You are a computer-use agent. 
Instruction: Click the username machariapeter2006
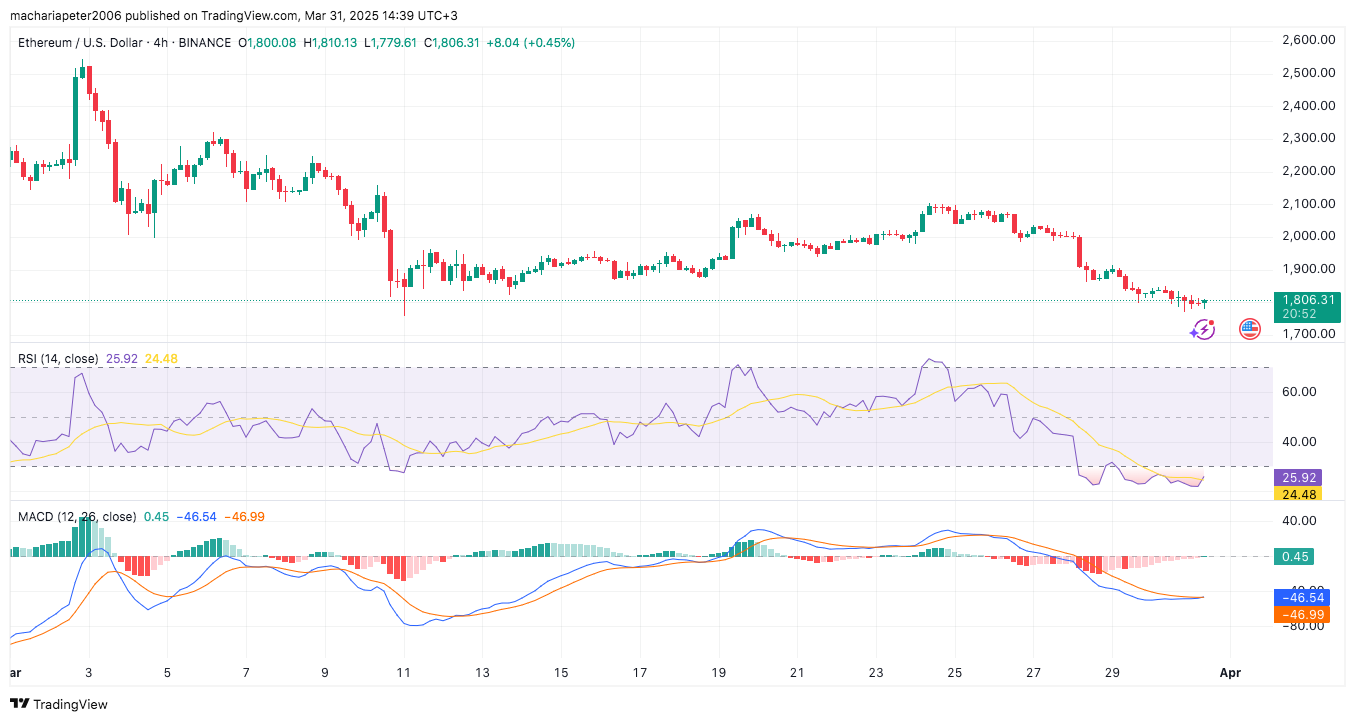tap(63, 15)
